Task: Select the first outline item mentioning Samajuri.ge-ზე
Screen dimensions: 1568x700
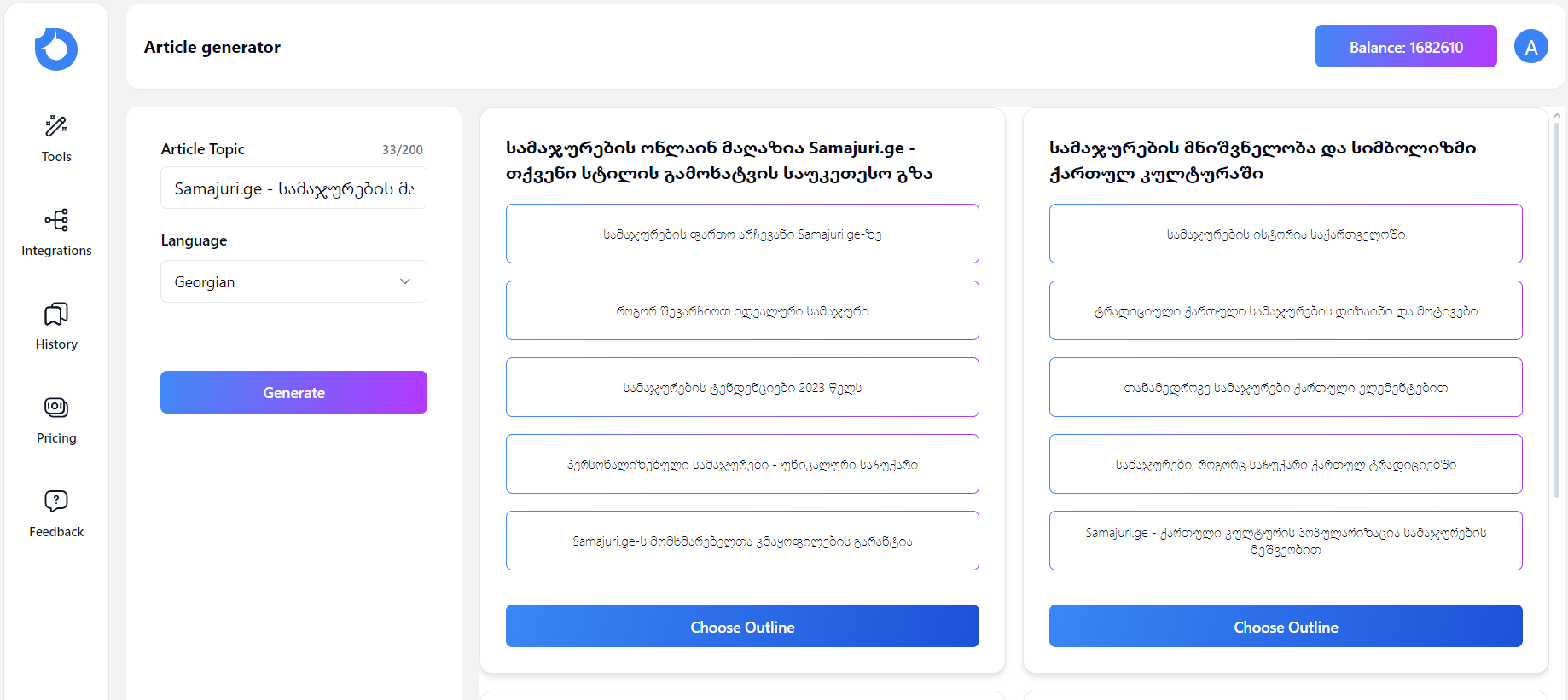Action: click(x=742, y=234)
